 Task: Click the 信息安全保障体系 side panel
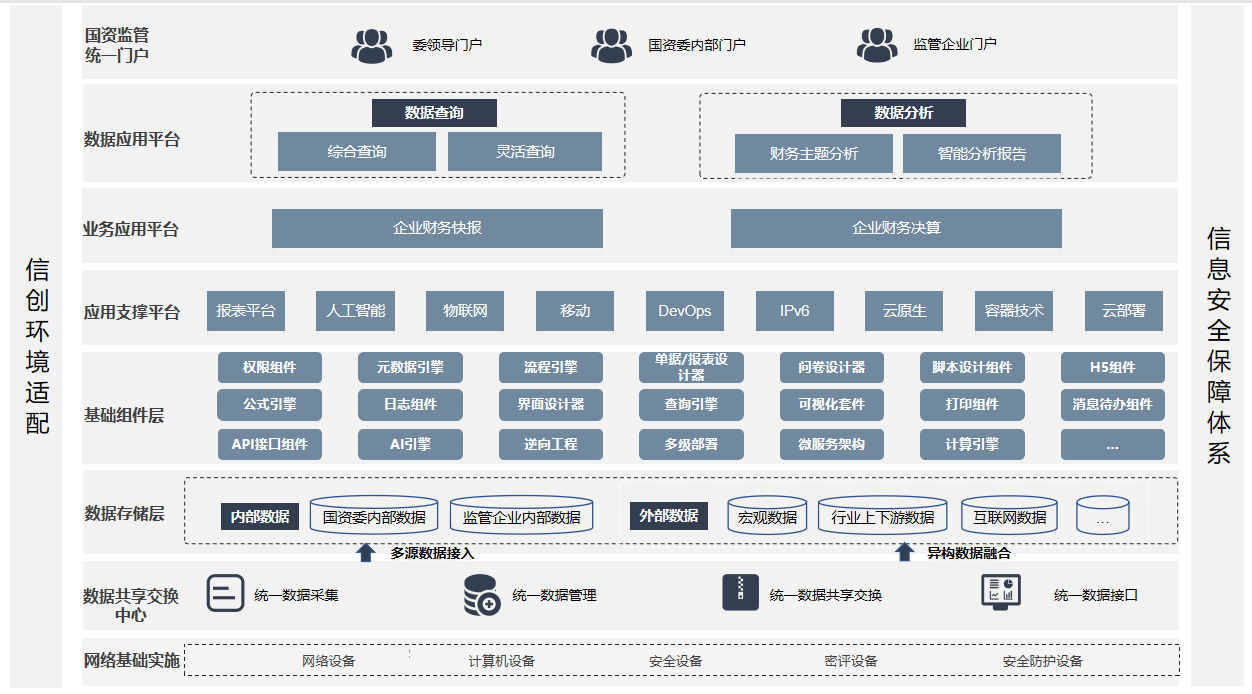tap(1218, 346)
